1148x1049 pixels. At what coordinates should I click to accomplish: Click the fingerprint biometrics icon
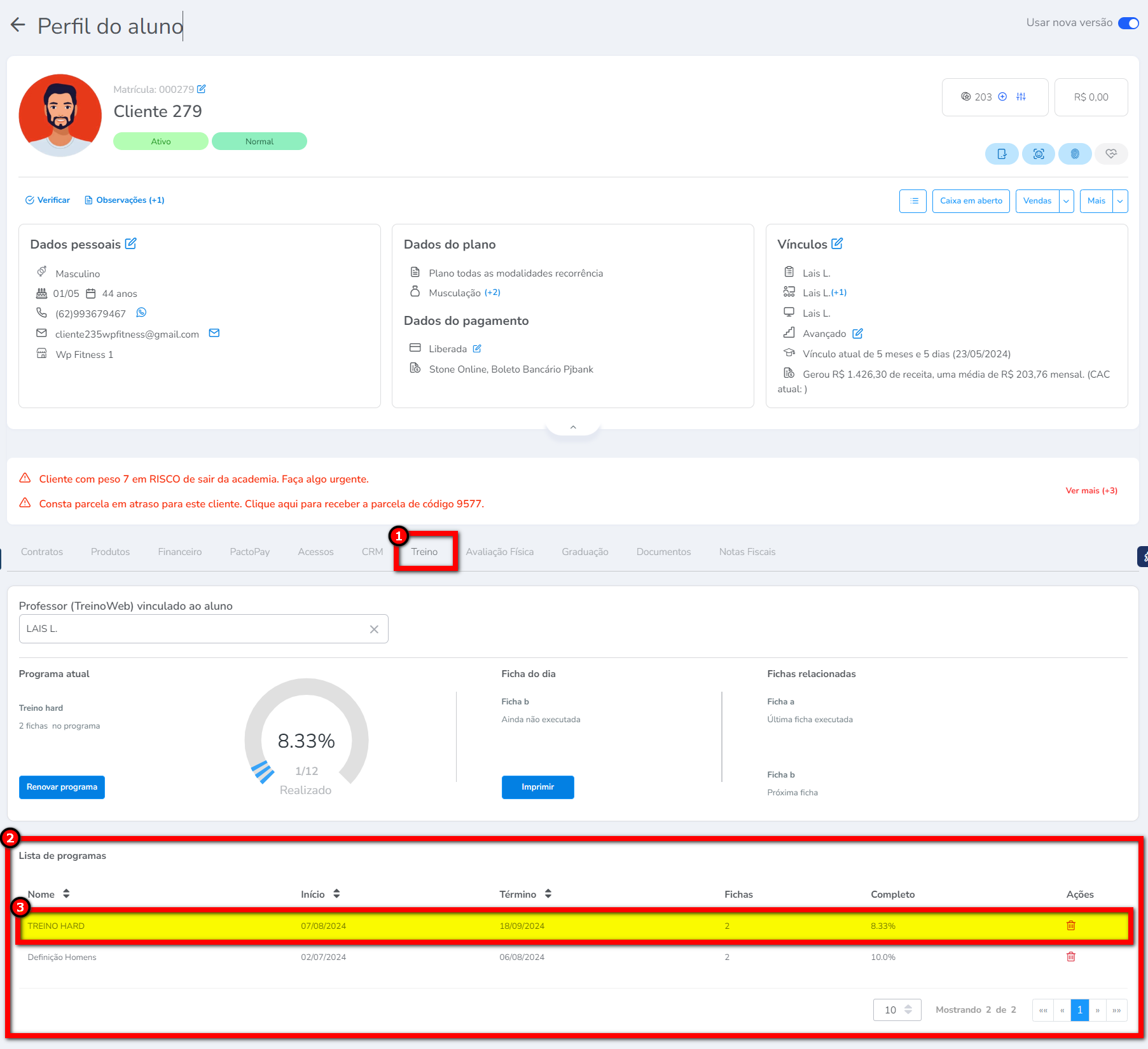click(1075, 154)
